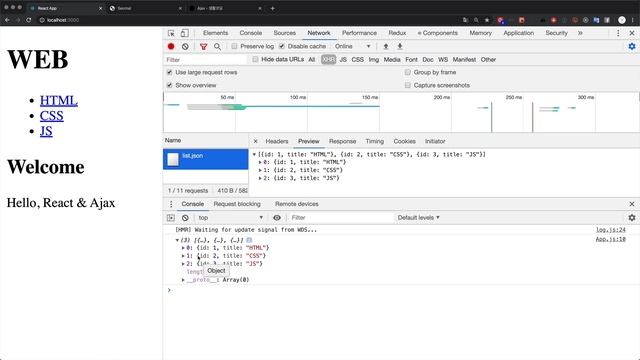This screenshot has width=640, height=360.
Task: Bookmark this page with the star icon
Action: pyautogui.click(x=487, y=20)
